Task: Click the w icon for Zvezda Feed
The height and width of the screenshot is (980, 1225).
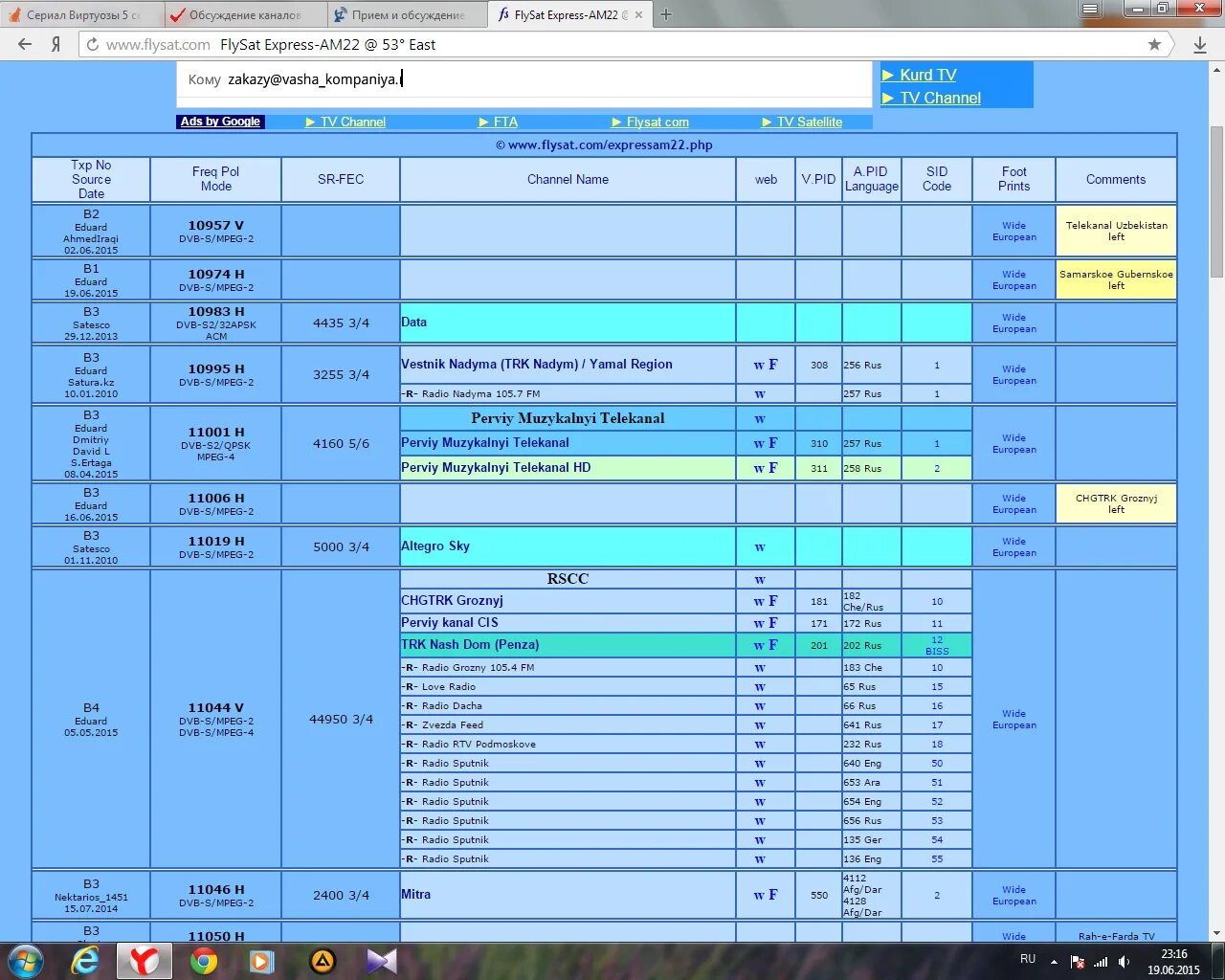Action: [760, 725]
